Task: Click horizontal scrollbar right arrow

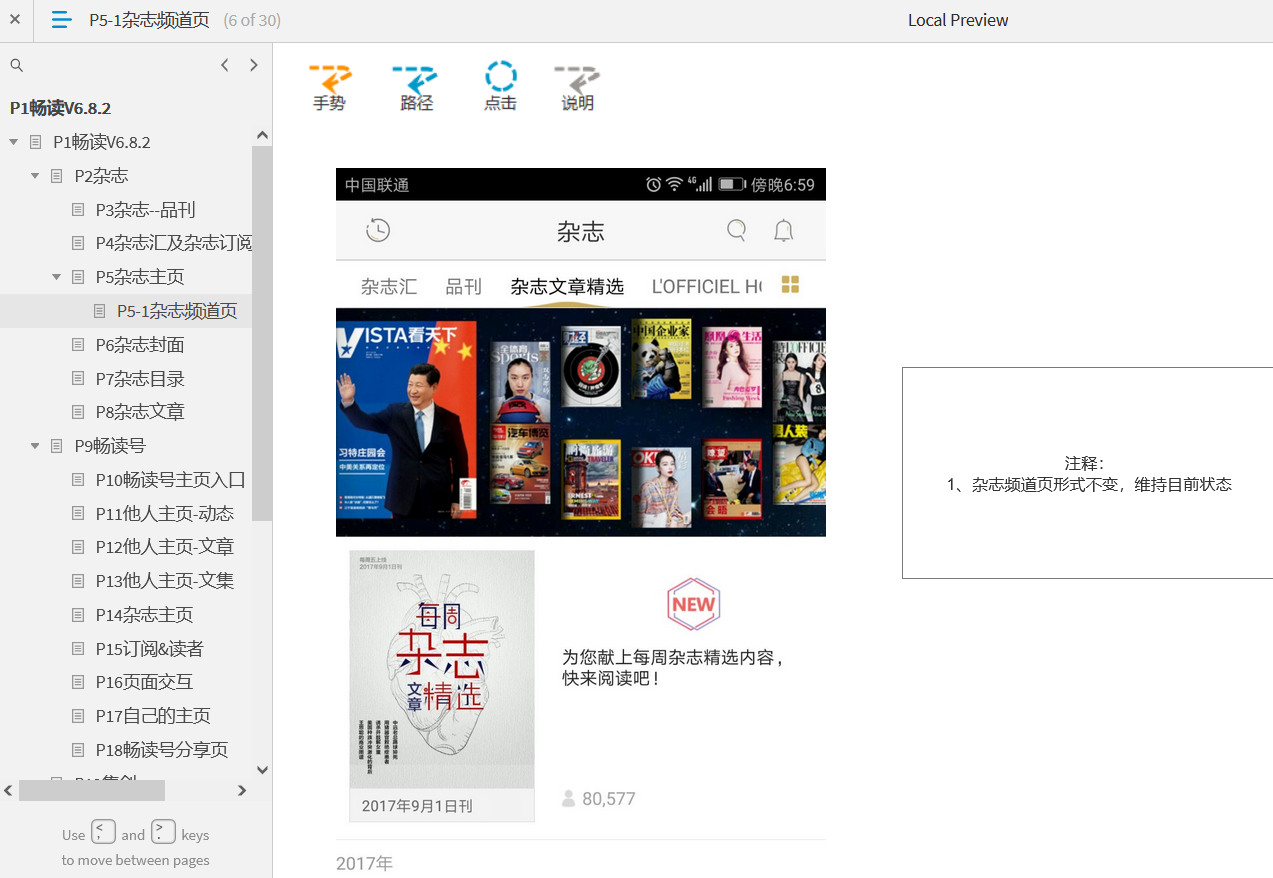Action: (x=242, y=790)
